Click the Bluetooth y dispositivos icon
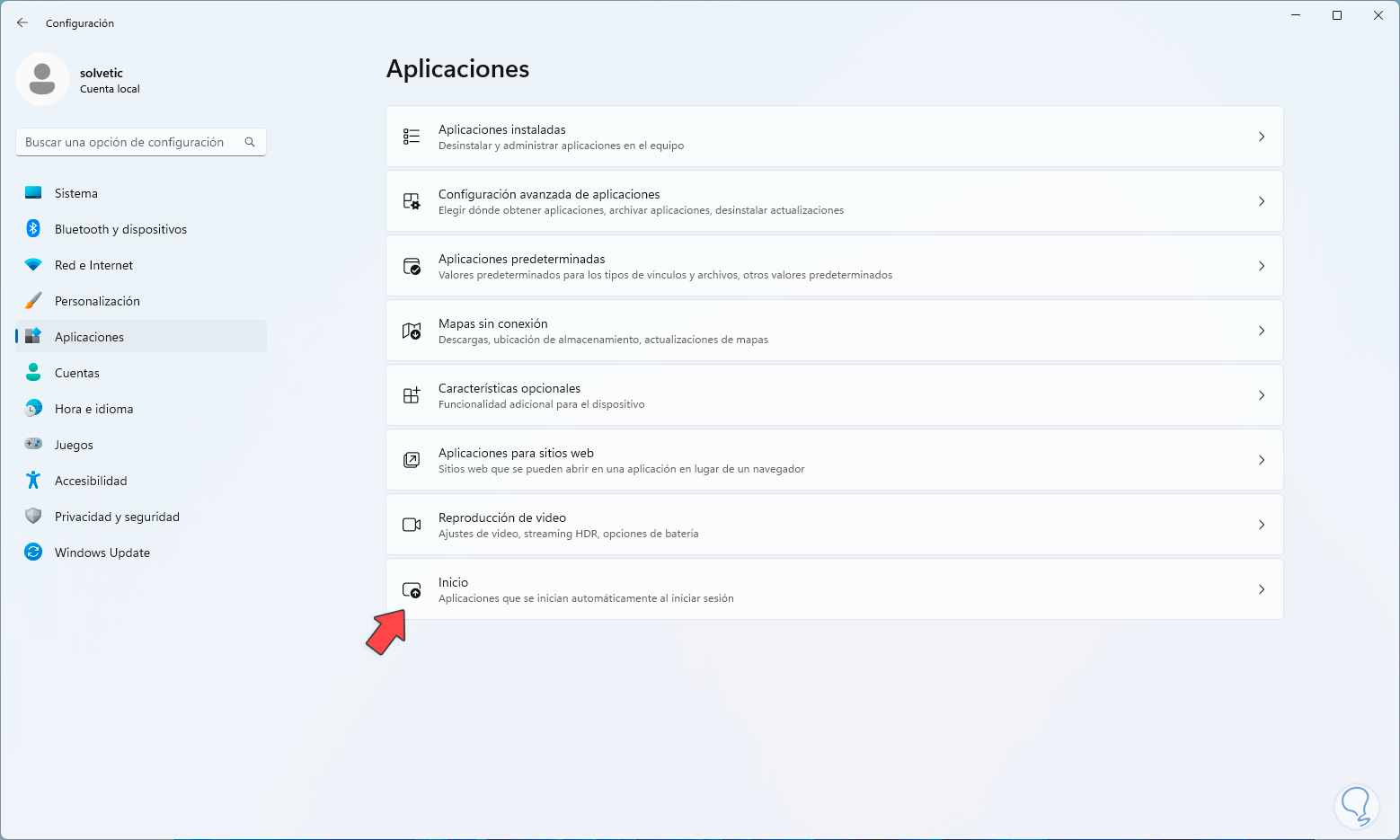1400x840 pixels. pyautogui.click(x=33, y=229)
